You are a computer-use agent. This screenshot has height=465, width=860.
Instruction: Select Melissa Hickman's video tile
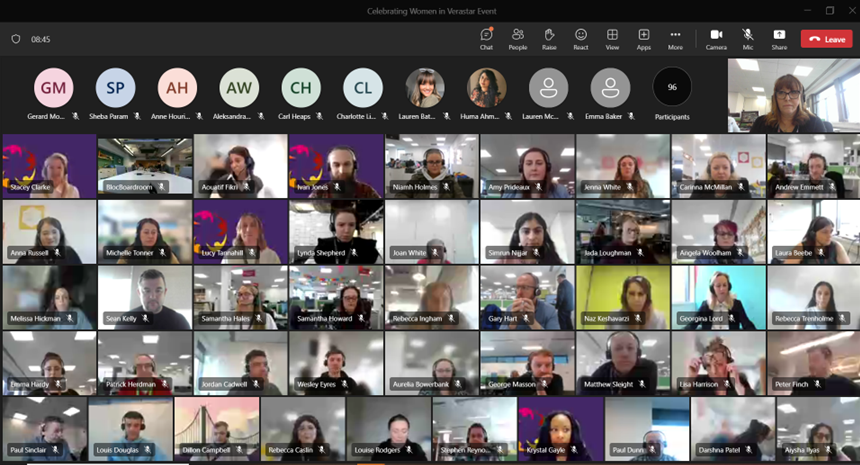click(x=49, y=298)
